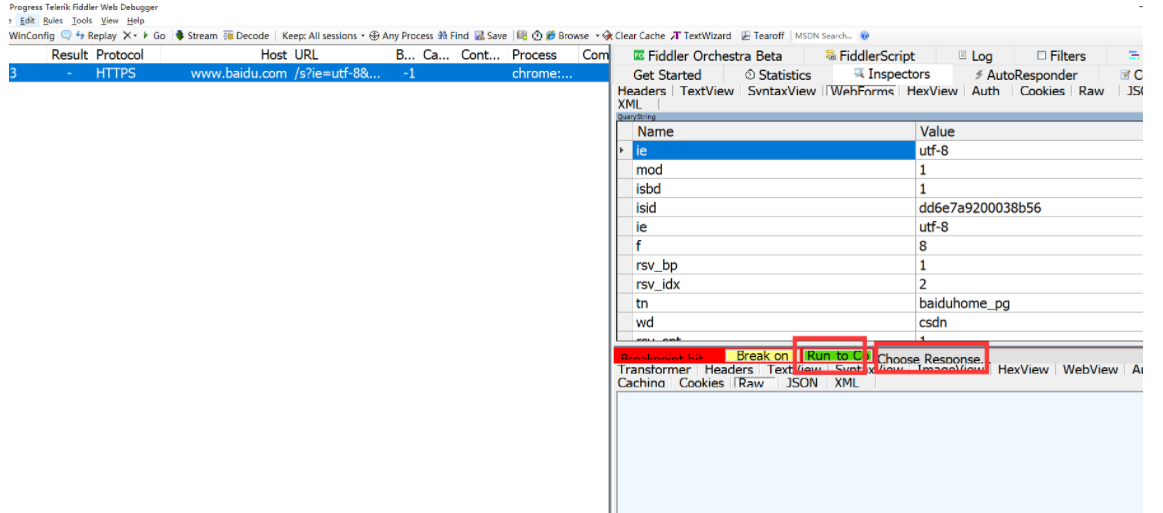Click the Process column header
The width and height of the screenshot is (1163, 513).
pyautogui.click(x=534, y=55)
